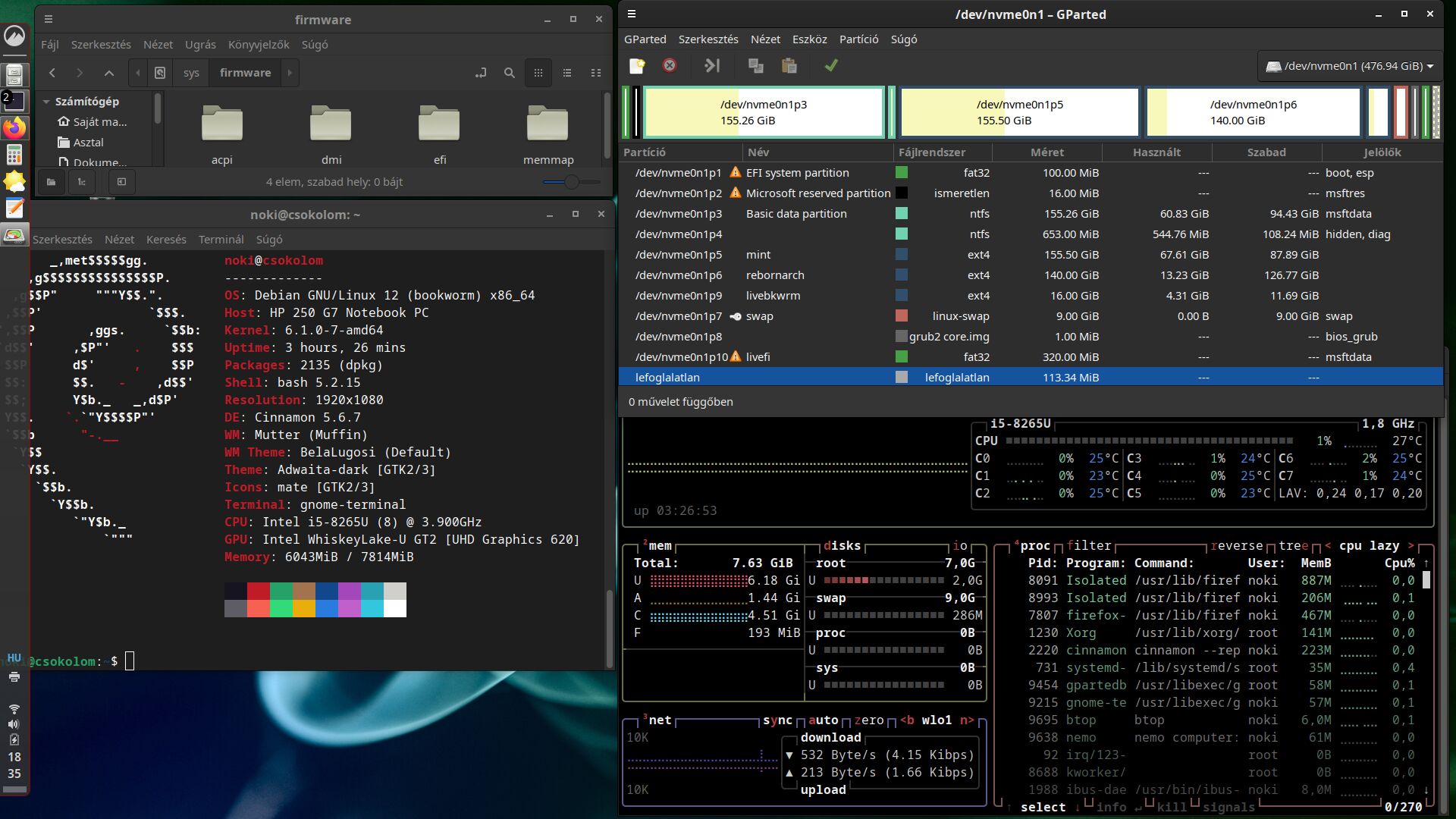
Task: Open the Wi-Fi network applet
Action: 14,708
